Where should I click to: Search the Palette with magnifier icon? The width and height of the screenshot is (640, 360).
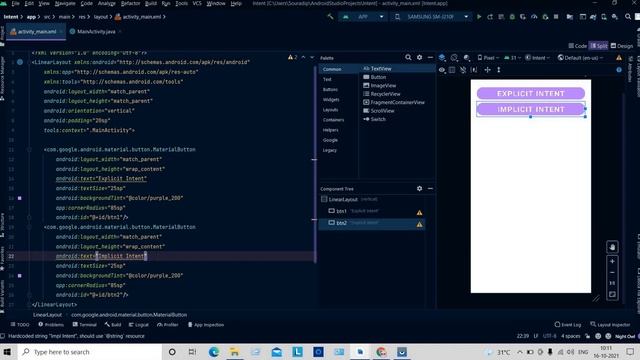click(x=408, y=58)
